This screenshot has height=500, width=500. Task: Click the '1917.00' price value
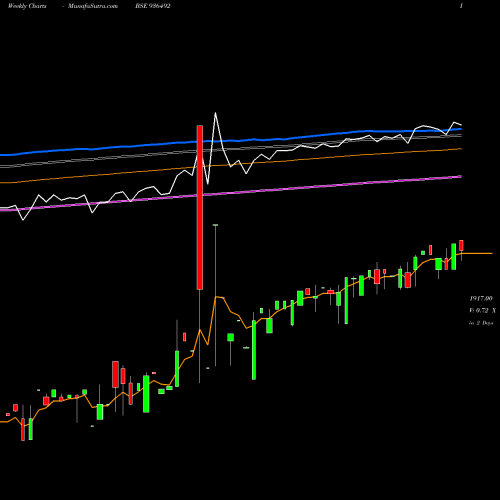[x=481, y=298]
